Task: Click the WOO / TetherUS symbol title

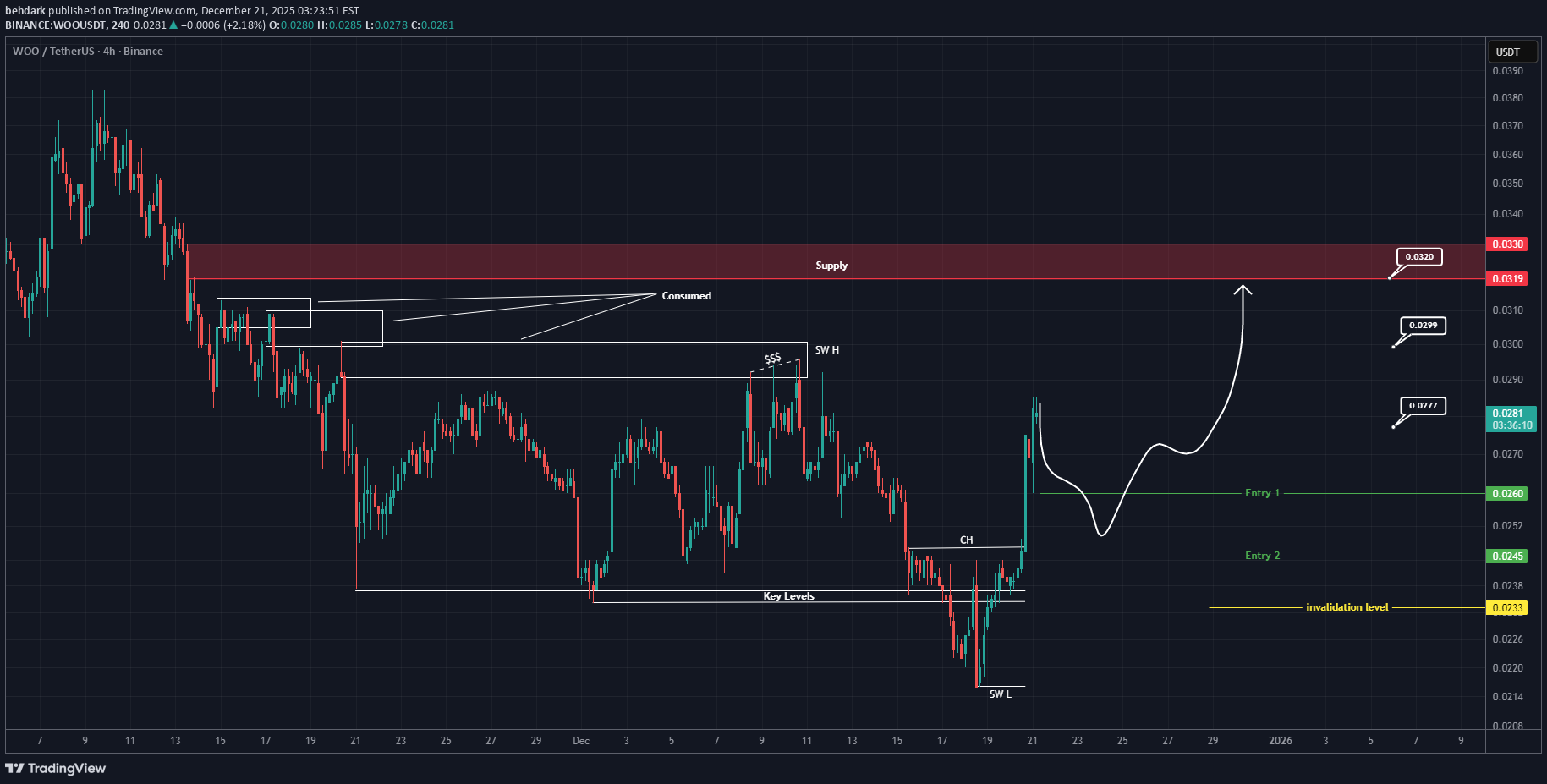Action: pos(53,52)
